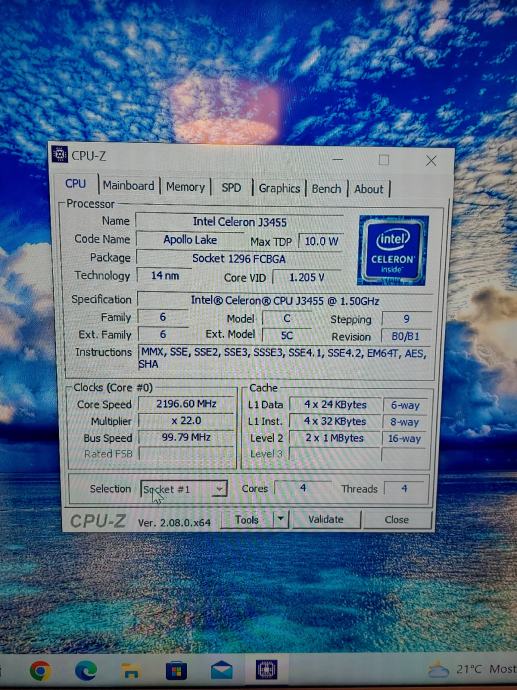The image size is (517, 690).
Task: Open the Mail app taskbar icon
Action: click(x=222, y=671)
